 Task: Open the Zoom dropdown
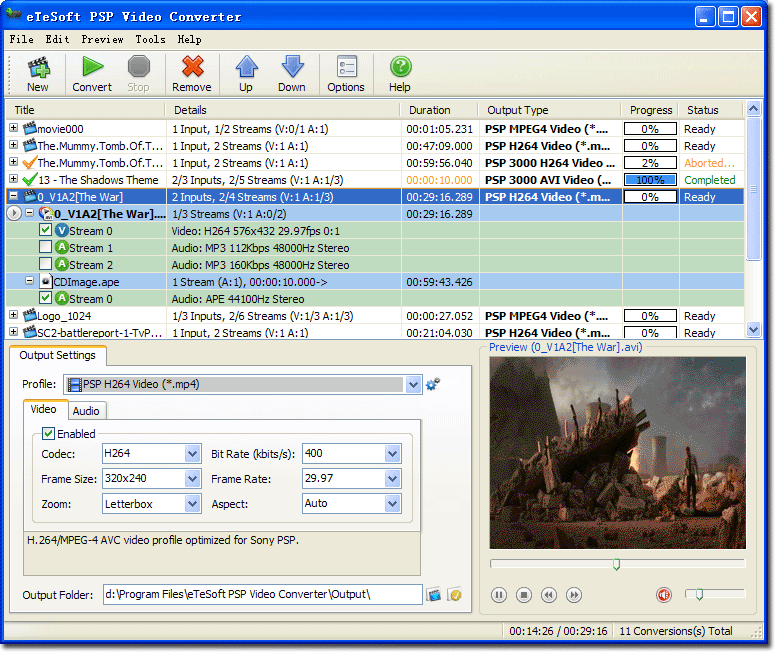[193, 504]
